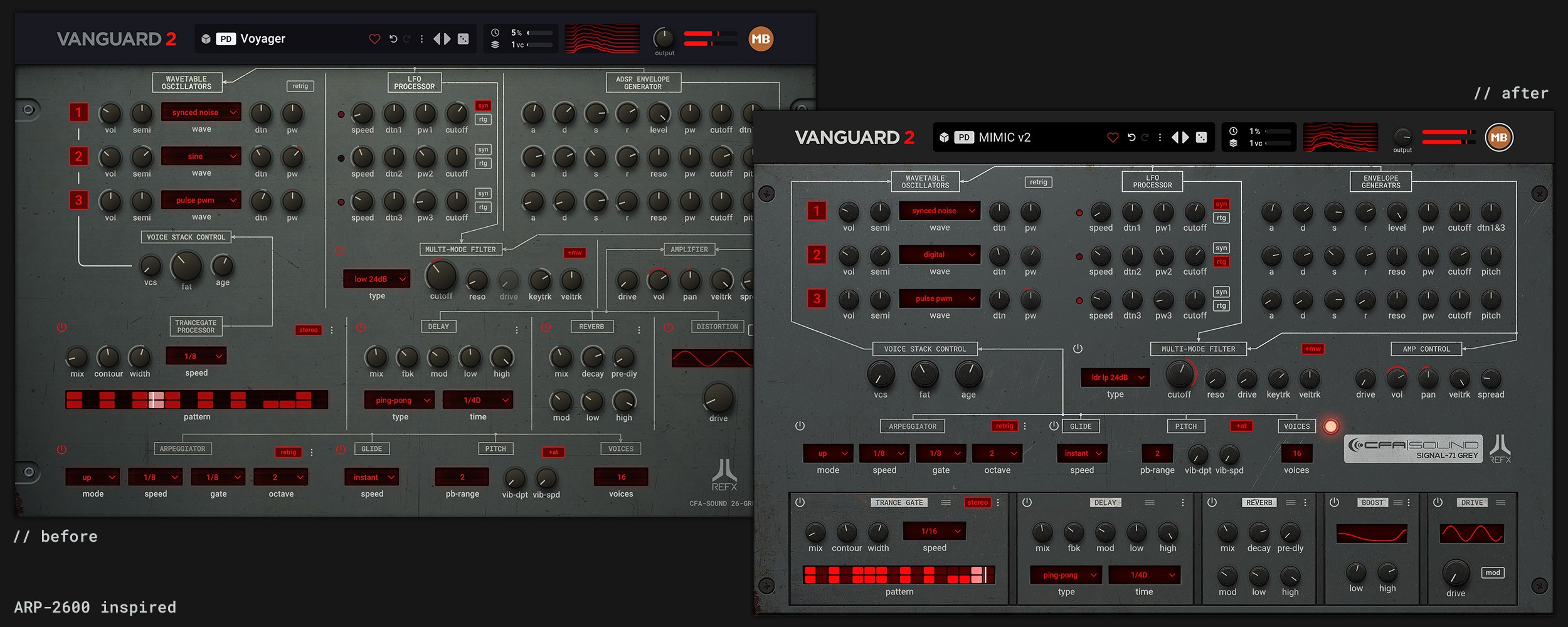Click the layers voice icon in the MIMIC v2 header
Image resolution: width=1568 pixels, height=627 pixels.
[x=1233, y=143]
